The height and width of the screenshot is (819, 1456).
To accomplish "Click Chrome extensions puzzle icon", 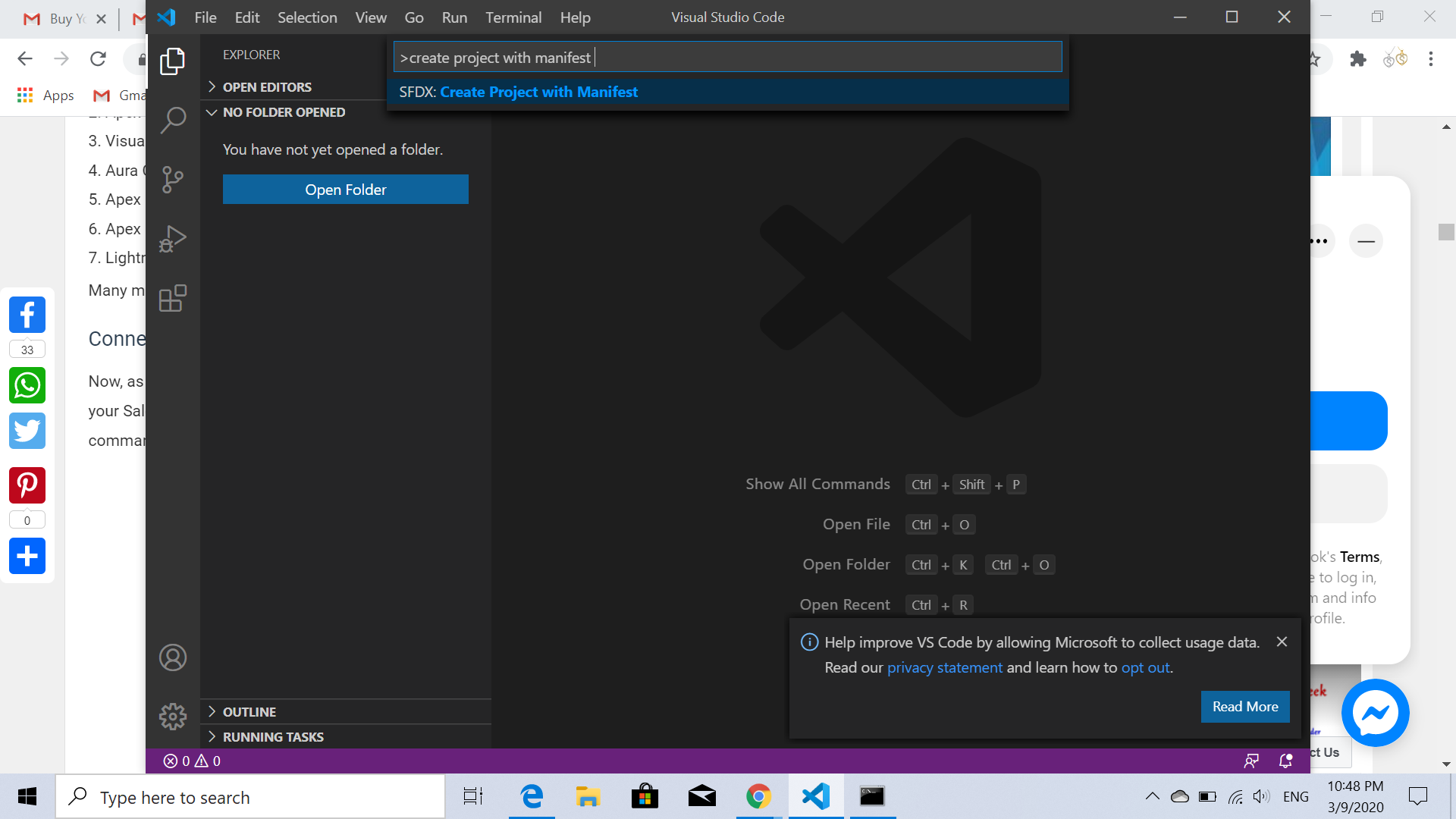I will coord(1357,58).
